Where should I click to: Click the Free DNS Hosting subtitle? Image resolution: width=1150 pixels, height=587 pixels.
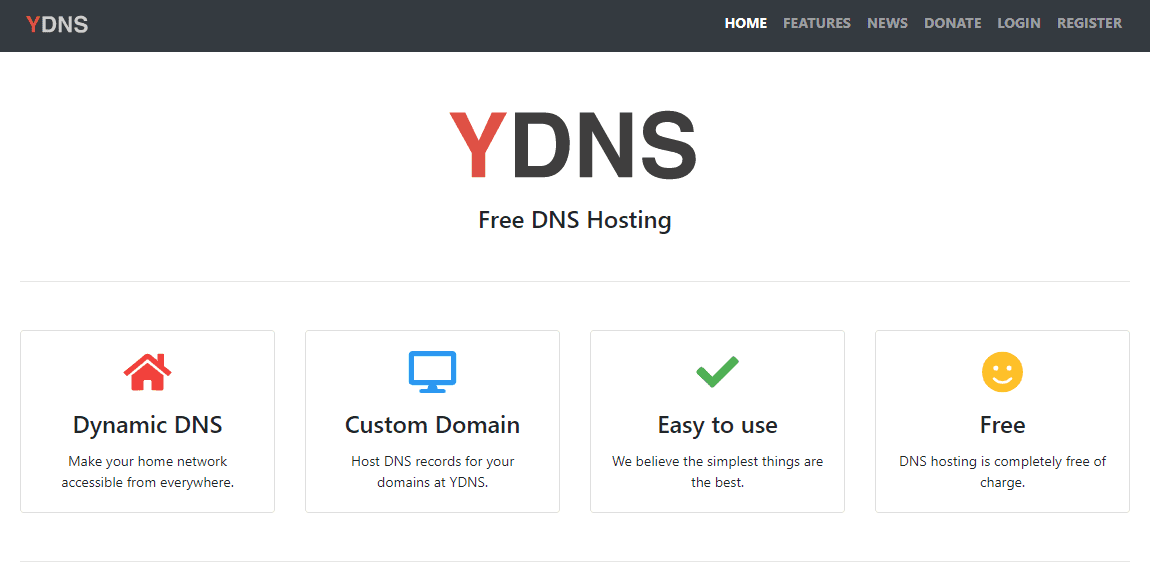click(574, 220)
